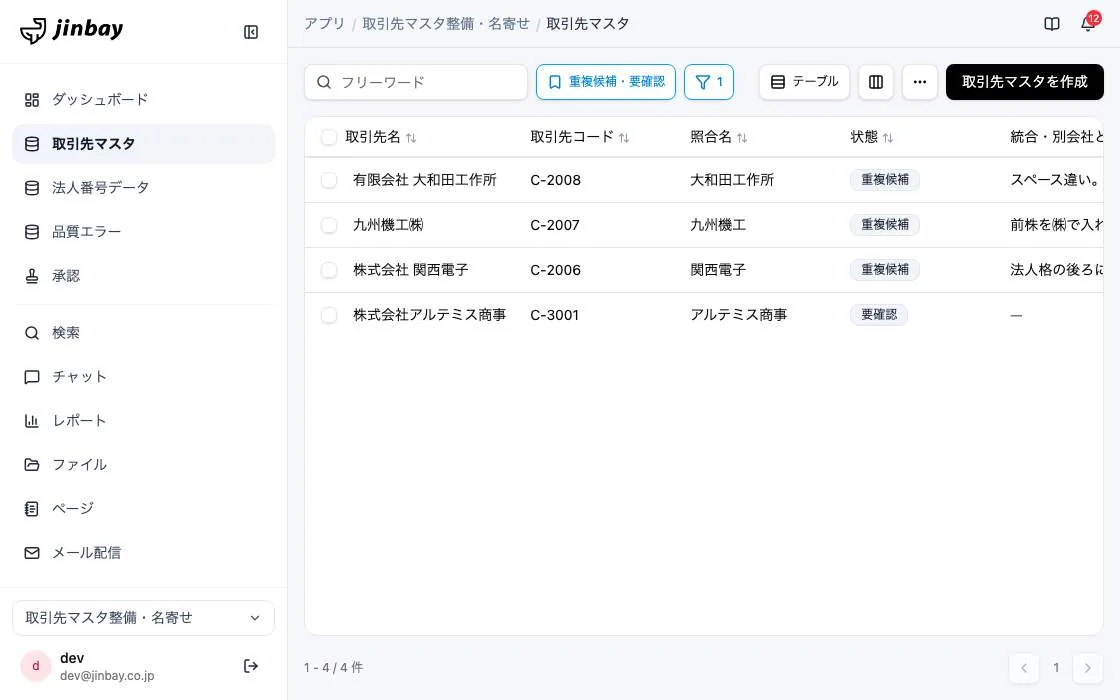Click the 要確認 status badge
Screen dimensions: 1120x700
coord(879,315)
